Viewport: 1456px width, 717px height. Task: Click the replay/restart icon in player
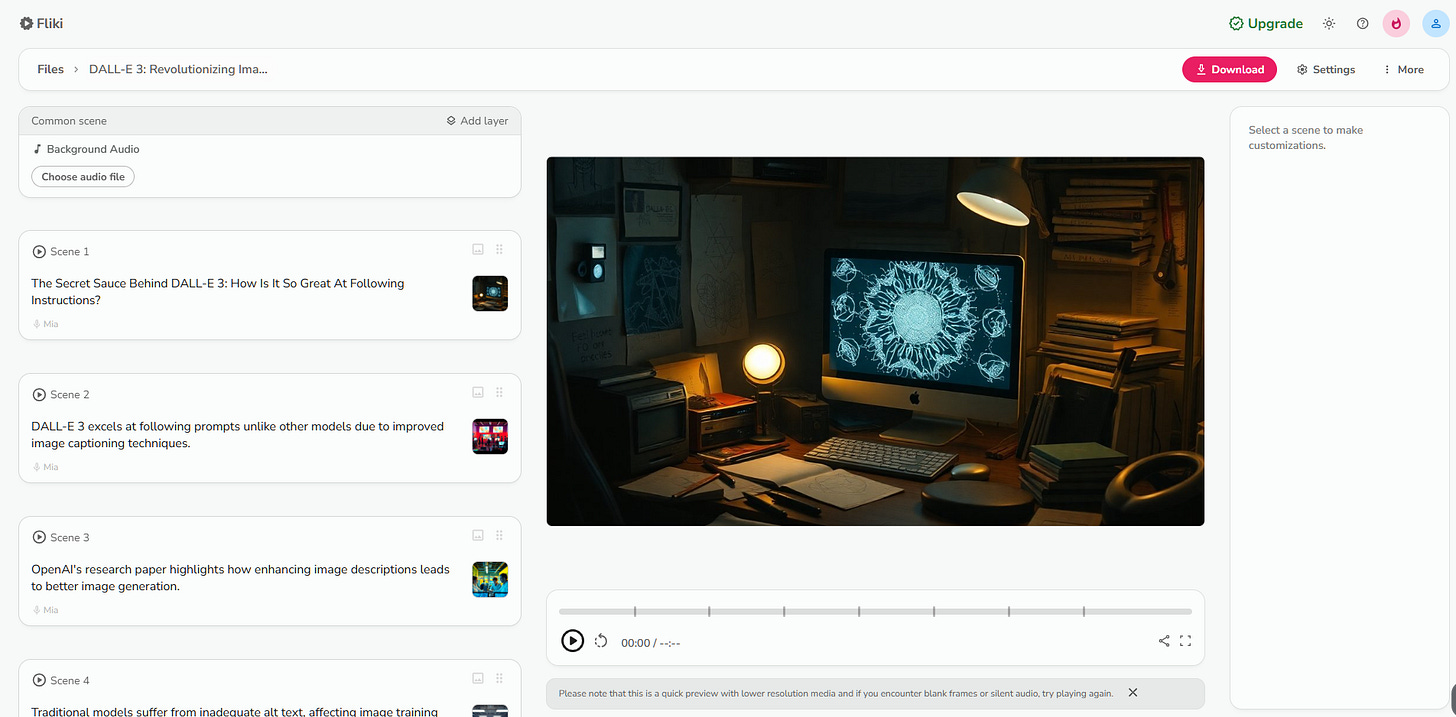[x=601, y=641]
